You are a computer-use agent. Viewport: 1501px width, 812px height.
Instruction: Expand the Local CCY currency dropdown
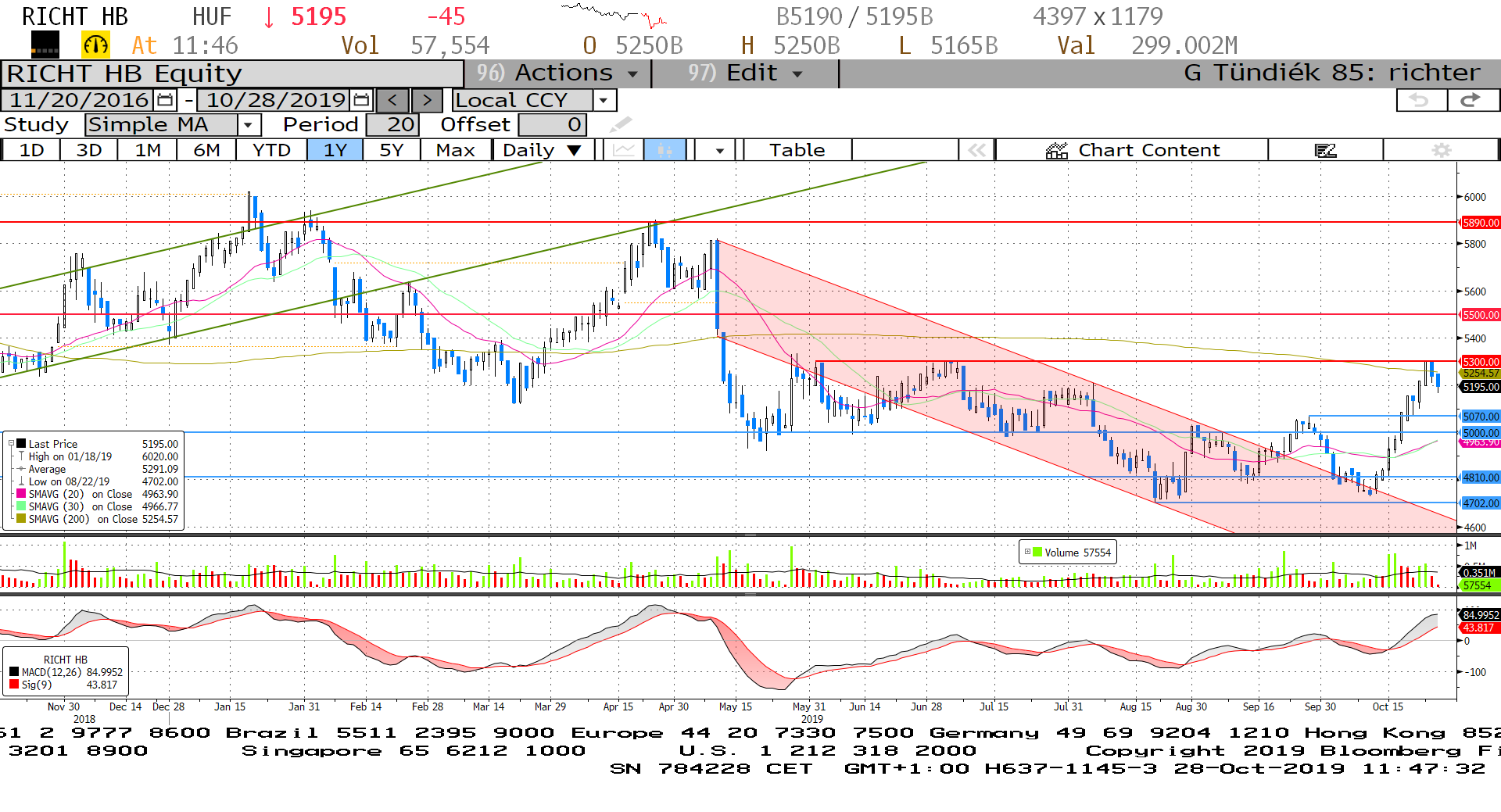603,100
